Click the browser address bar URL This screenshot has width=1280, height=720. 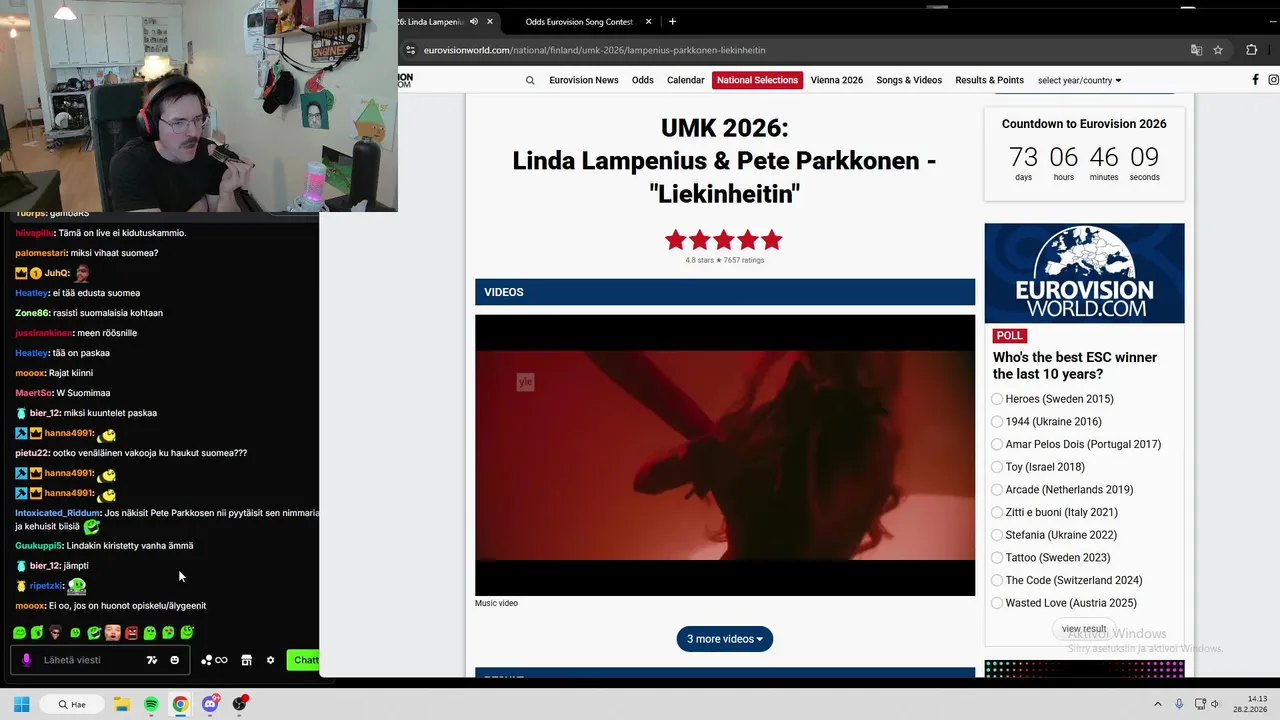pyautogui.click(x=594, y=50)
